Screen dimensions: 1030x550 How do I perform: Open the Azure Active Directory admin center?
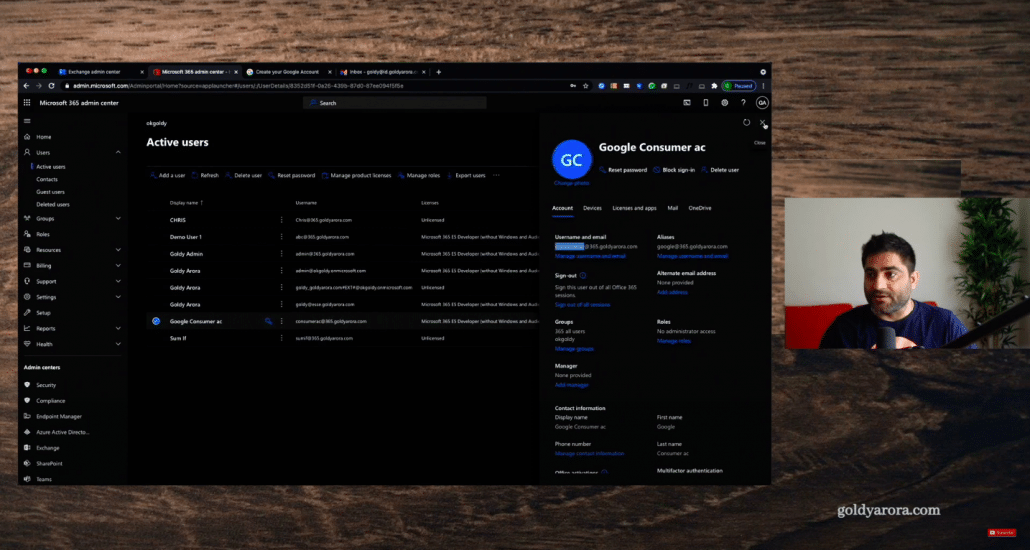tap(62, 432)
